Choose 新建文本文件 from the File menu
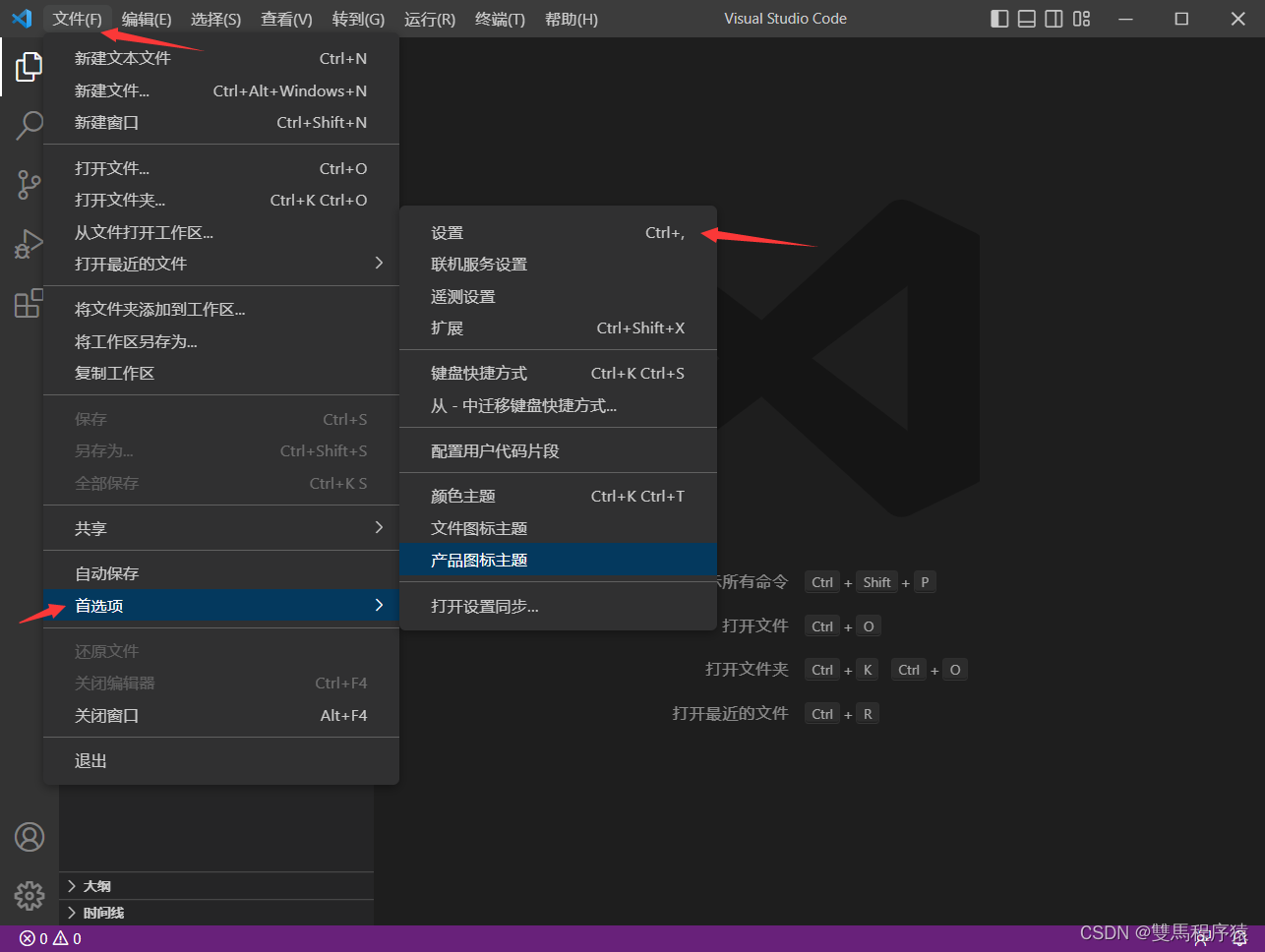This screenshot has height=952, width=1265. point(221,58)
